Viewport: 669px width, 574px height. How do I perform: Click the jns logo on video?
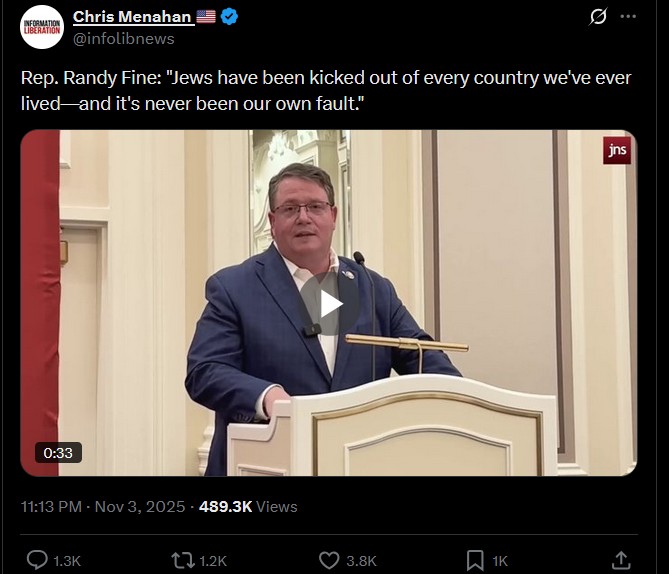pyautogui.click(x=616, y=150)
